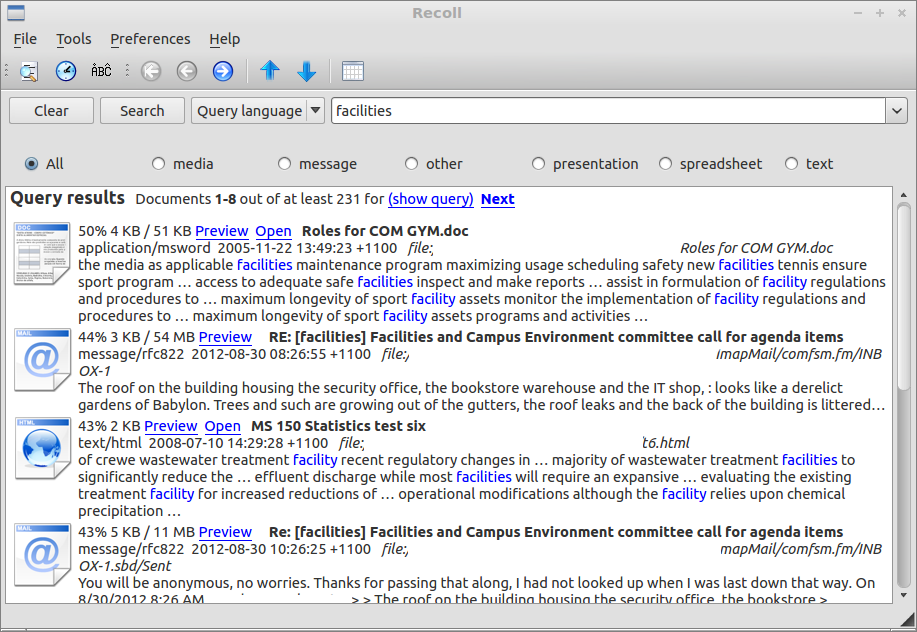917x632 pixels.
Task: Open the document history clock icon
Action: click(65, 71)
